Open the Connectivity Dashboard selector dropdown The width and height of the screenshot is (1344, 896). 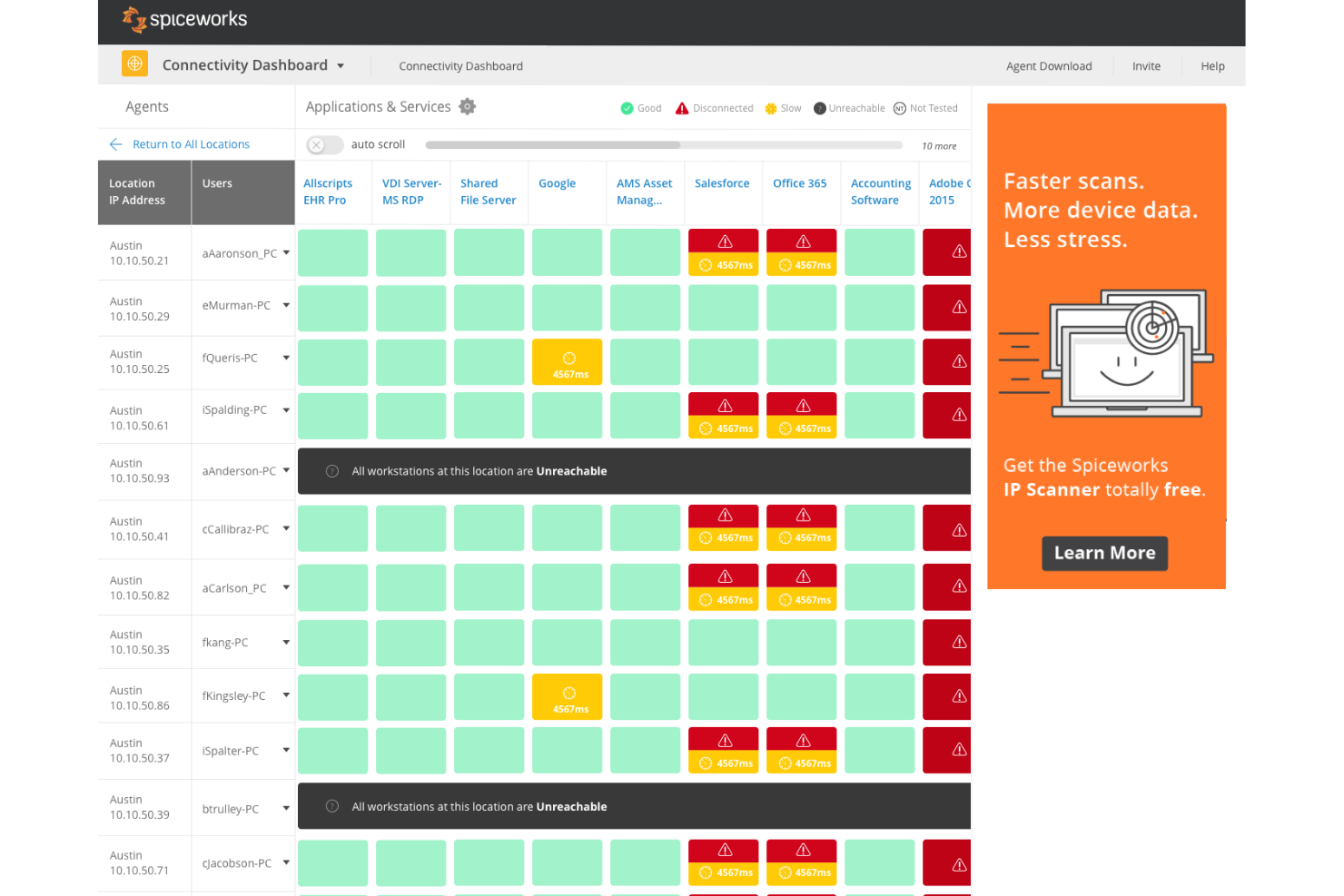[x=341, y=65]
